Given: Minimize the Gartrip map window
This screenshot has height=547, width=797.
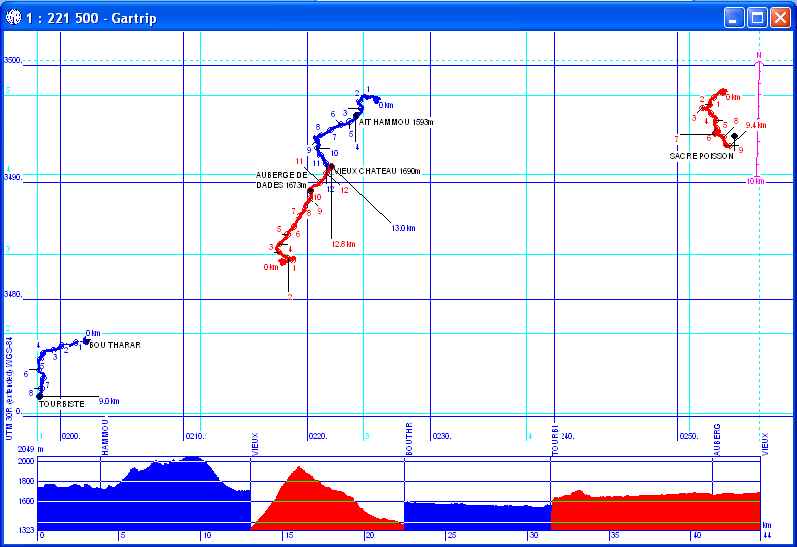Looking at the screenshot, I should click(x=735, y=17).
